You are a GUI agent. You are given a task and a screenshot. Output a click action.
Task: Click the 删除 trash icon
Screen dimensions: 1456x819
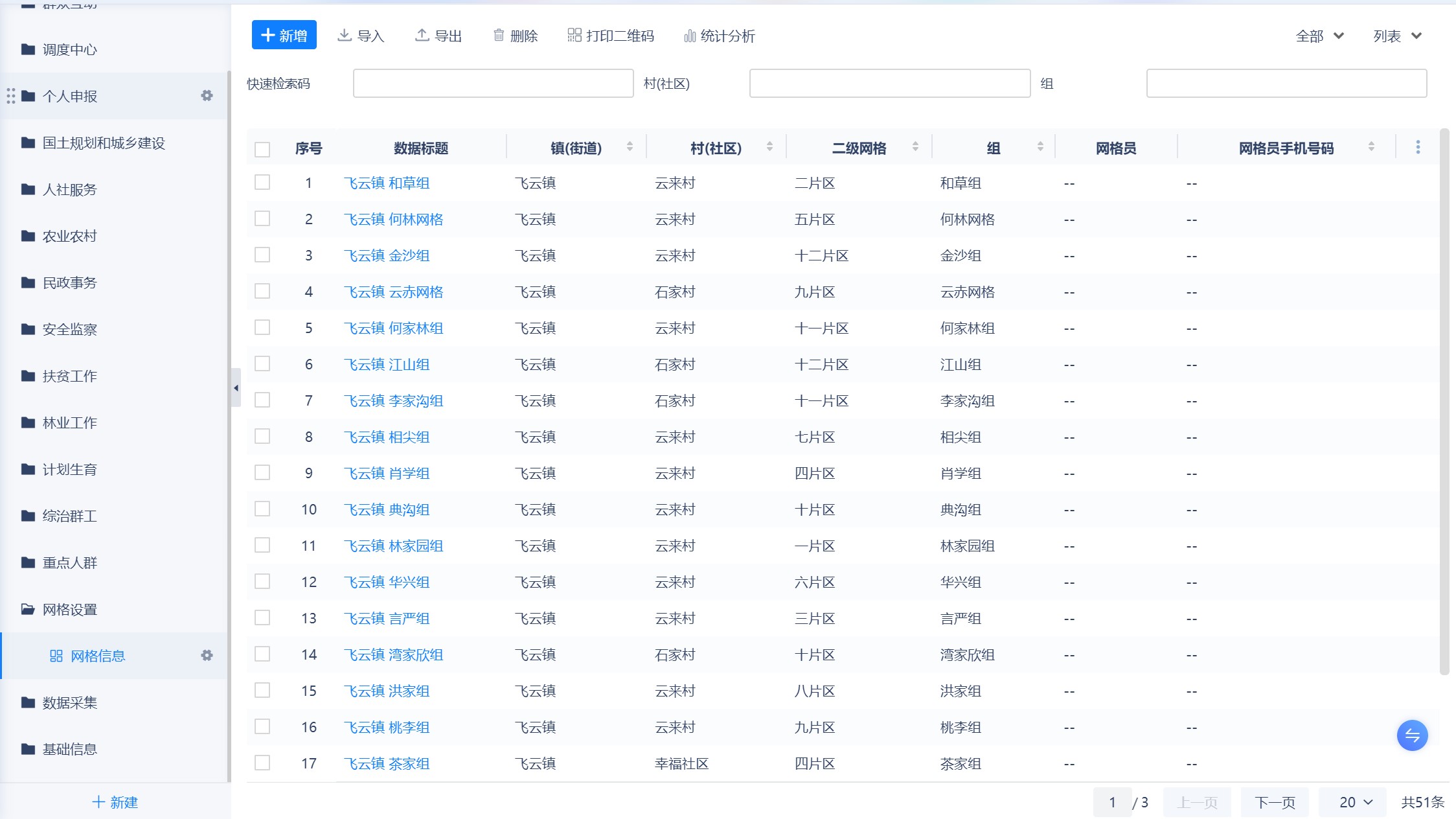(x=499, y=35)
